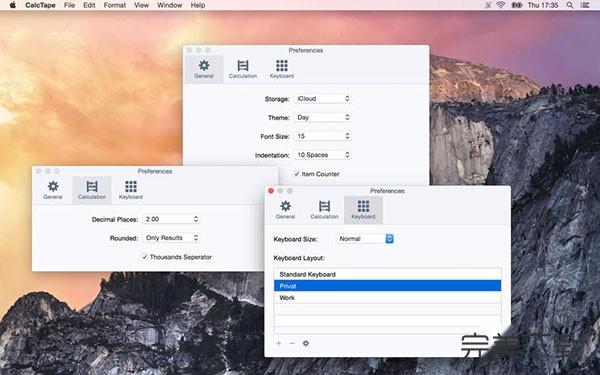Open the Font Size dropdown
The height and width of the screenshot is (375, 600).
(x=323, y=136)
